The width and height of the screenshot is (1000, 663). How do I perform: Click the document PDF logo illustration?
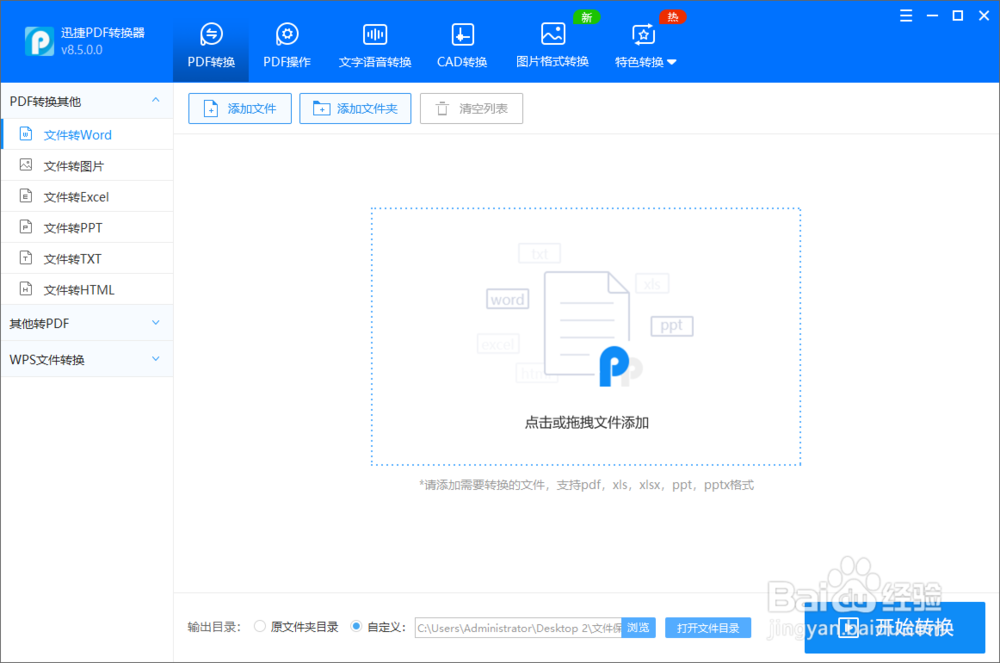pyautogui.click(x=593, y=328)
